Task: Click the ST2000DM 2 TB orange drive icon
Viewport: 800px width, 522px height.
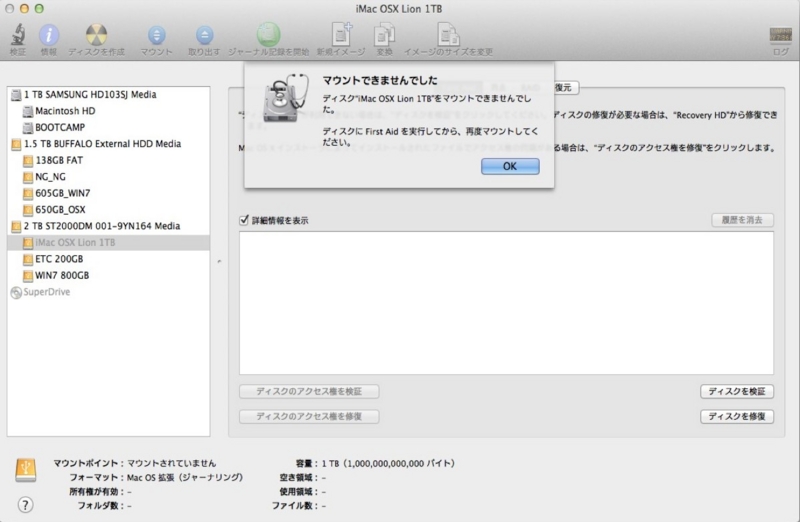Action: tap(16, 227)
